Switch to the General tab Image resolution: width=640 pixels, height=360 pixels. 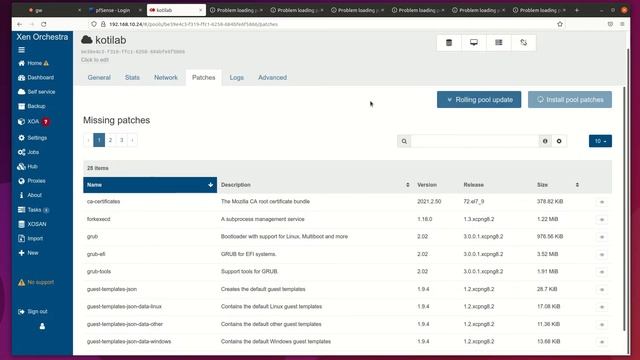99,78
